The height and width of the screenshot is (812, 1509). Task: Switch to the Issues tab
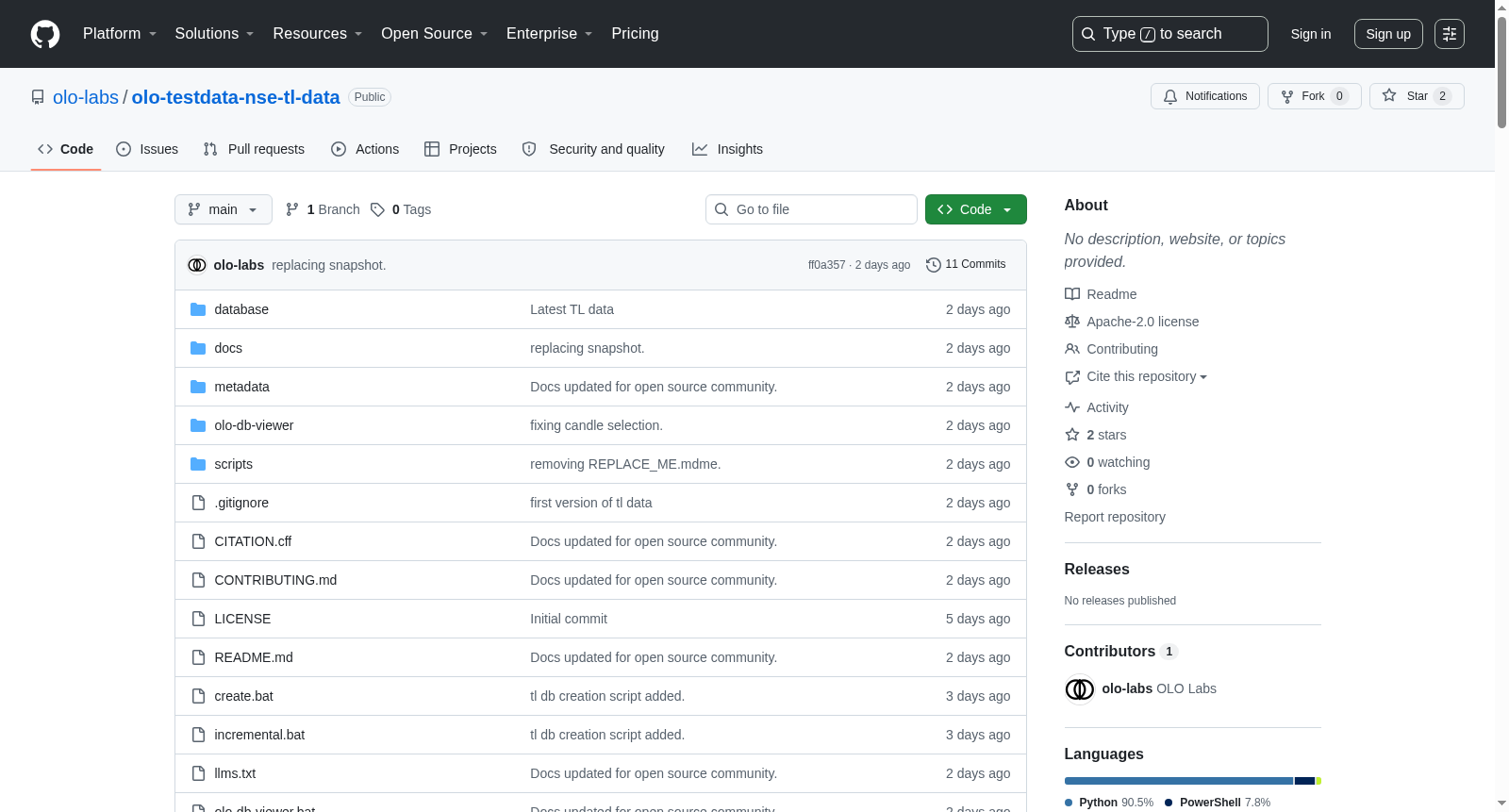[147, 149]
